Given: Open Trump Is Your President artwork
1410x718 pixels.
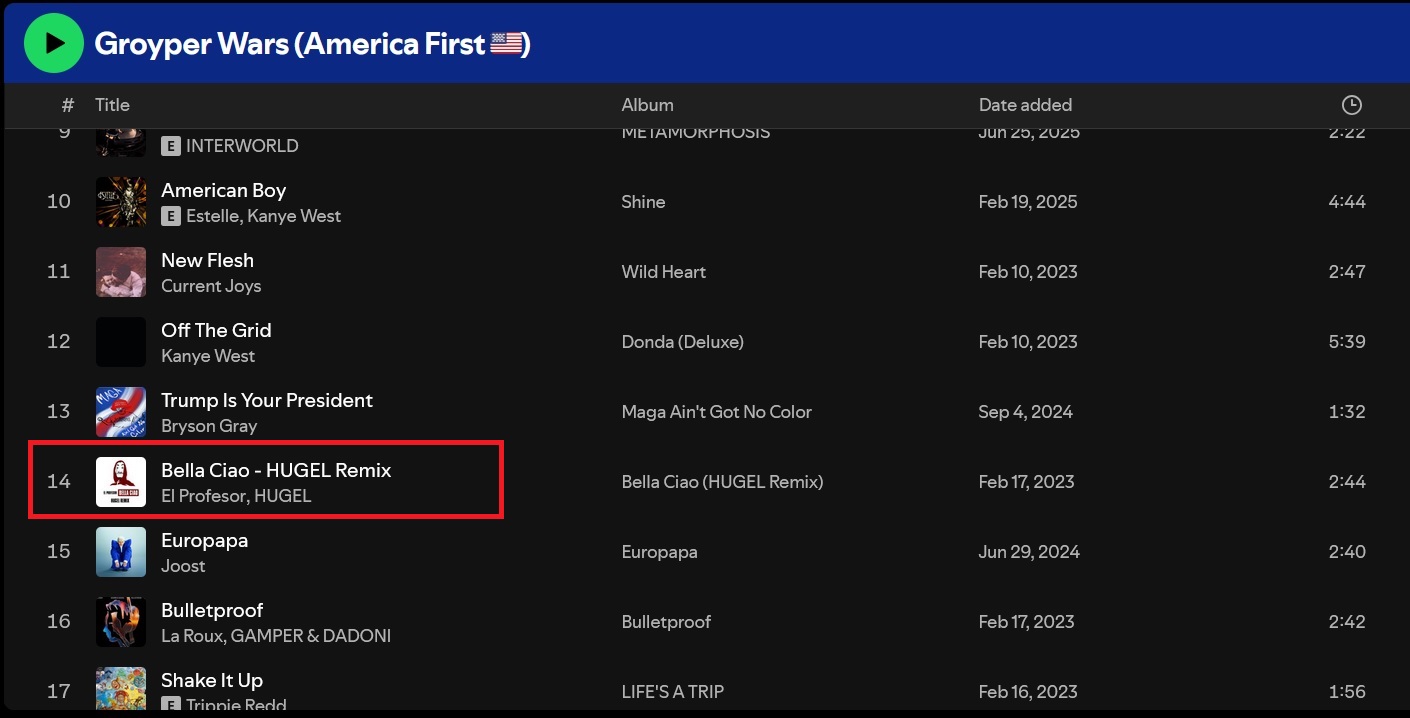Looking at the screenshot, I should click(121, 412).
